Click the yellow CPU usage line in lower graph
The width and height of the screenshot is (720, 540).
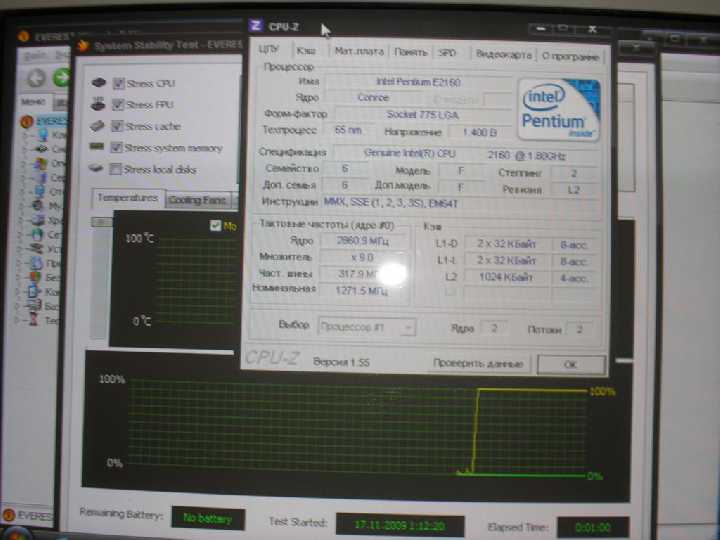tap(533, 390)
